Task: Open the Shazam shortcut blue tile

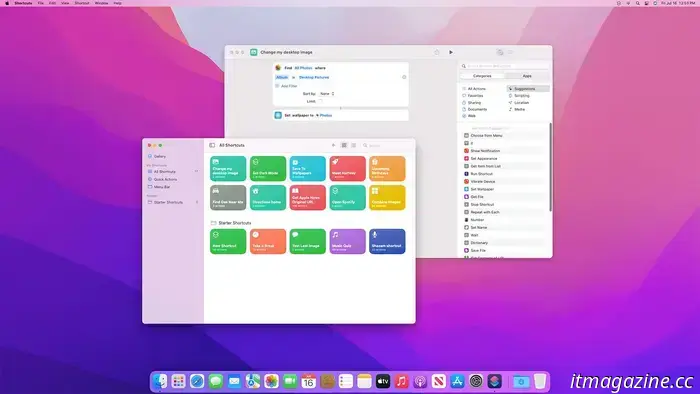Action: coord(387,241)
